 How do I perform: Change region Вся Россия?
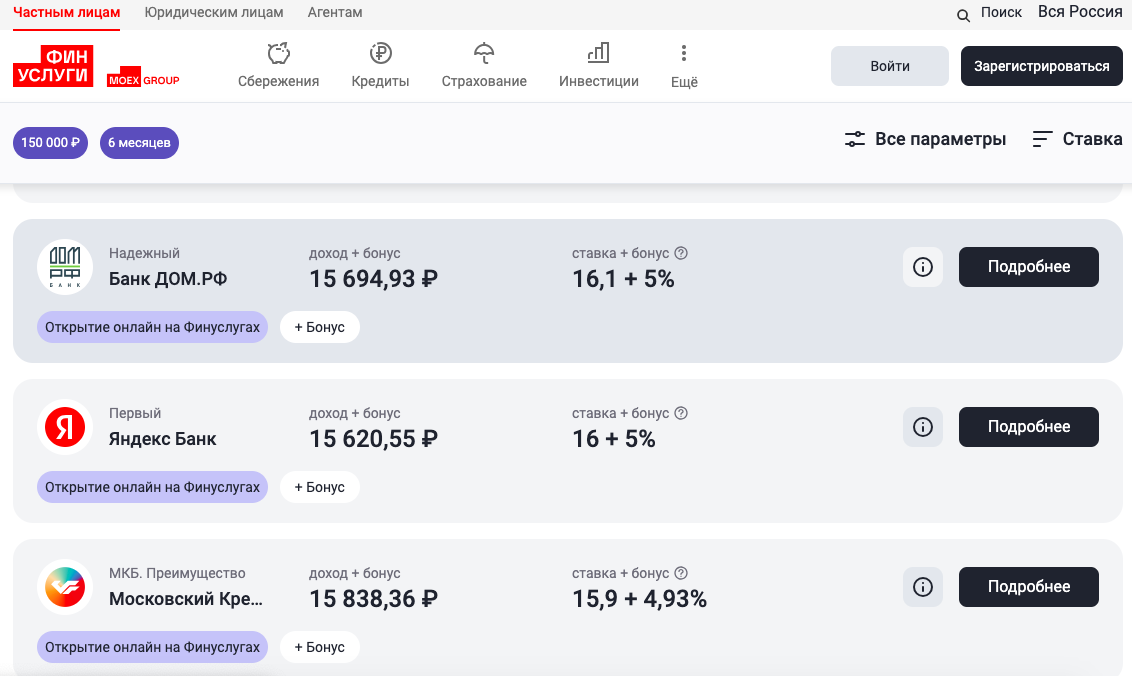tap(1080, 12)
